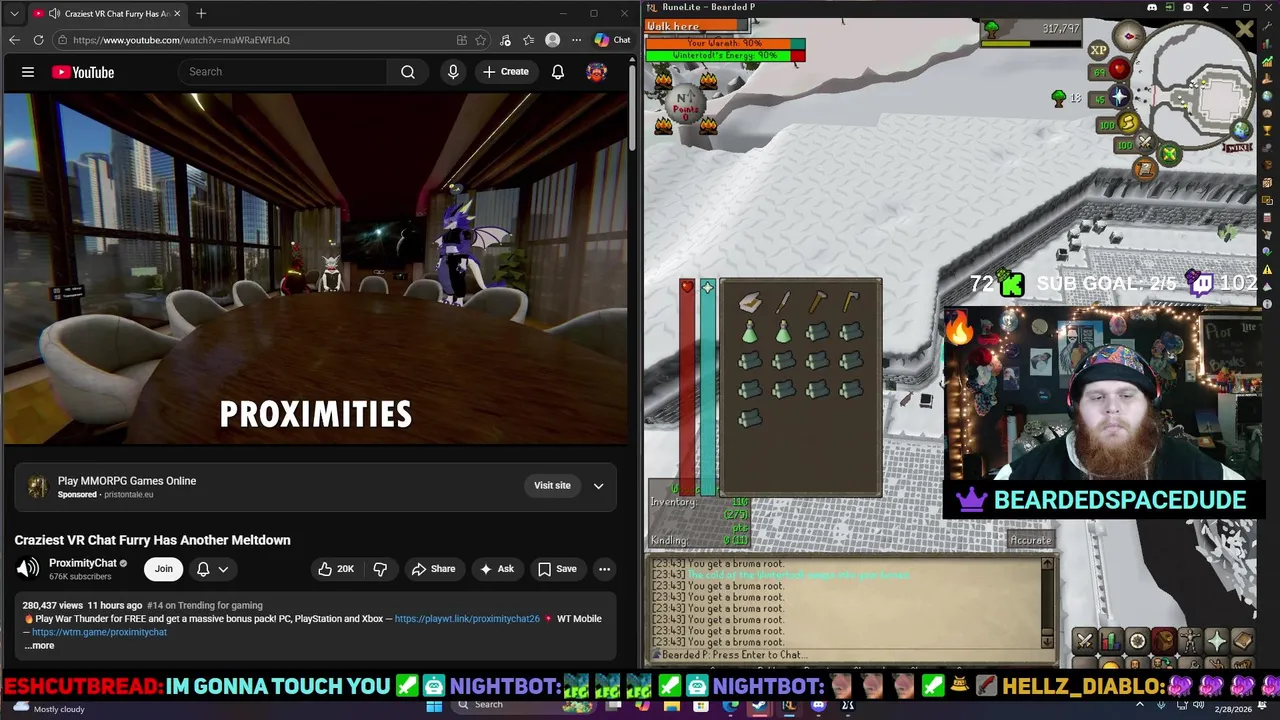Click RuneLite Discord icon in title bar
The width and height of the screenshot is (1280, 720).
pyautogui.click(x=1152, y=7)
